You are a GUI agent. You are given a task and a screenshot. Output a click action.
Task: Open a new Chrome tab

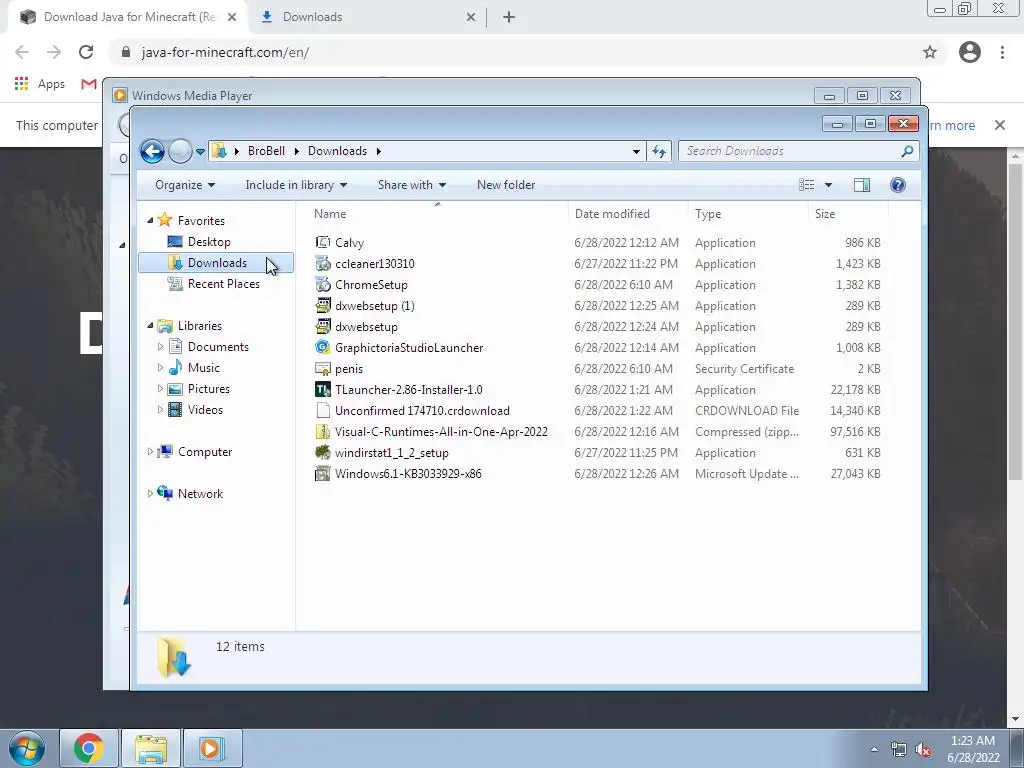click(509, 17)
